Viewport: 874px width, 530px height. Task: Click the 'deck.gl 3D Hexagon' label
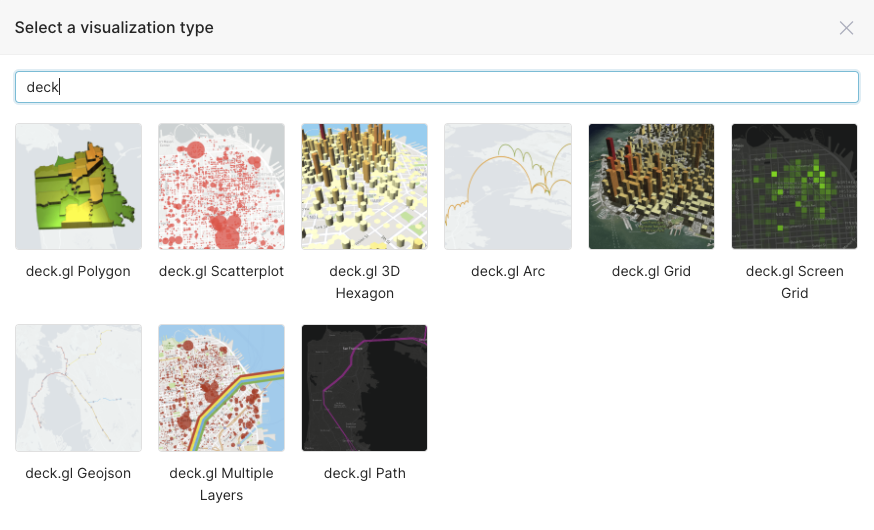[365, 282]
